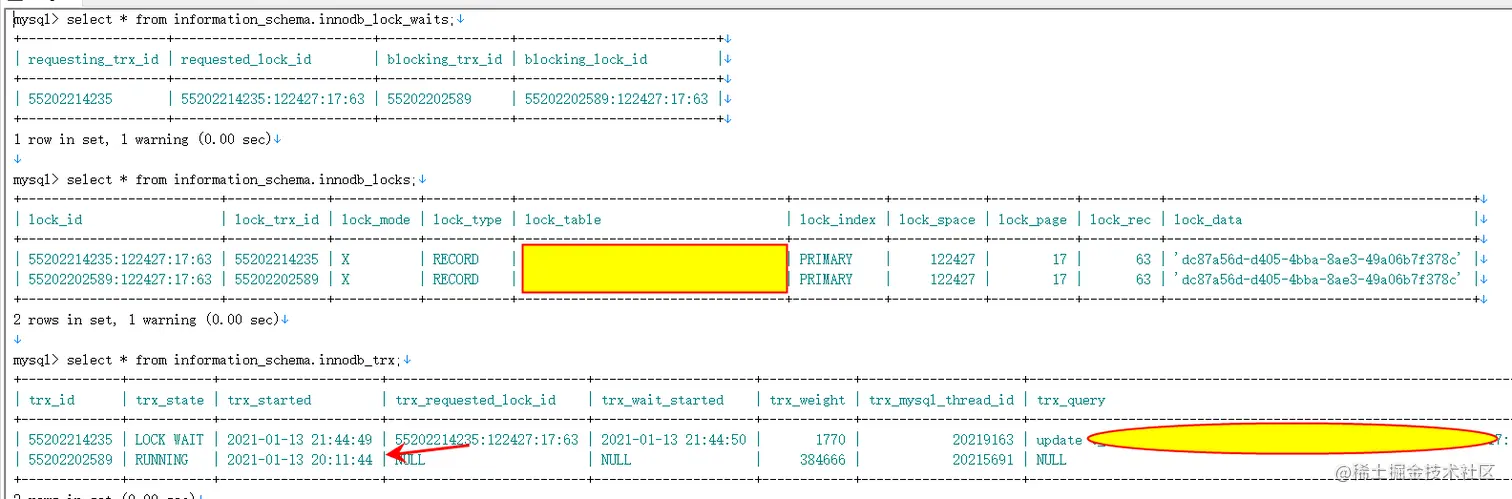Click trx_weight value 384666
Screen dimensions: 1512x499
[x=823, y=459]
